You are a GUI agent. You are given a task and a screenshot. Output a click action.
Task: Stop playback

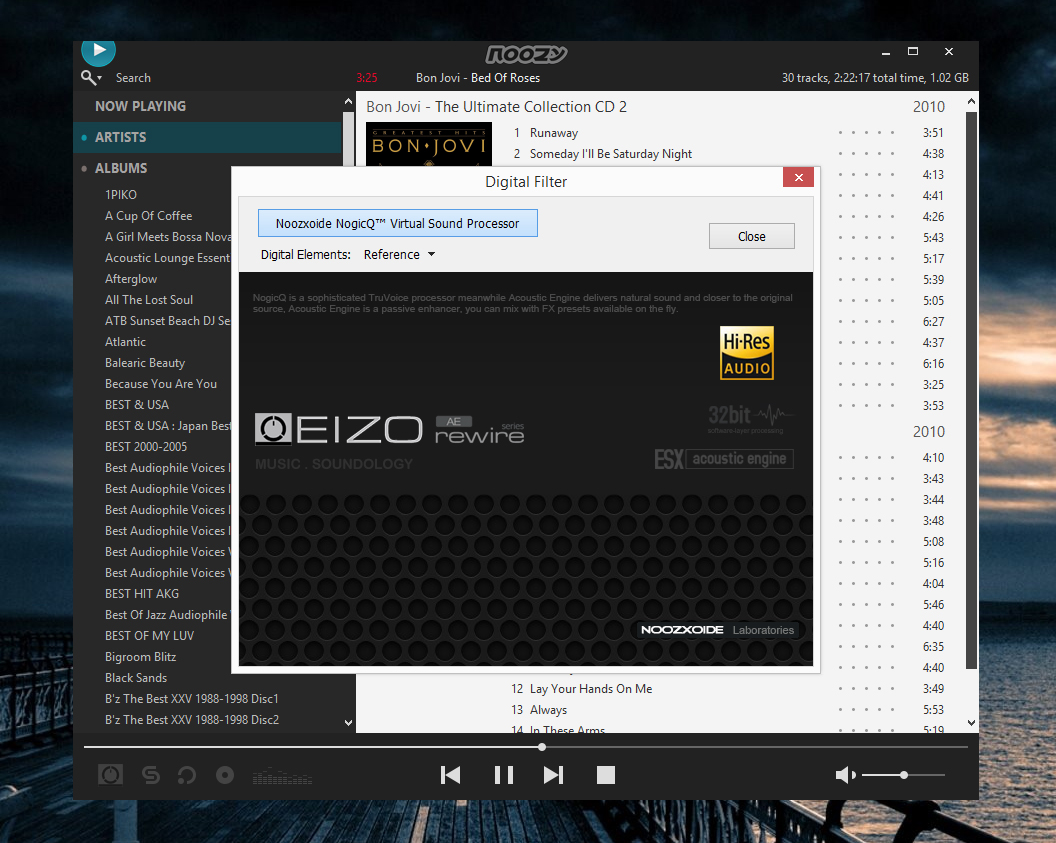tap(606, 775)
